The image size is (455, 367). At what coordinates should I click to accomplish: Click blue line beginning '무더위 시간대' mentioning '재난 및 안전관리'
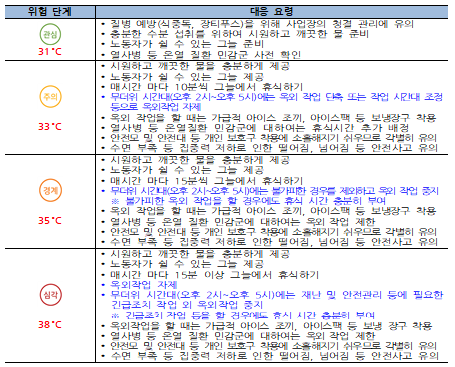(x=277, y=295)
